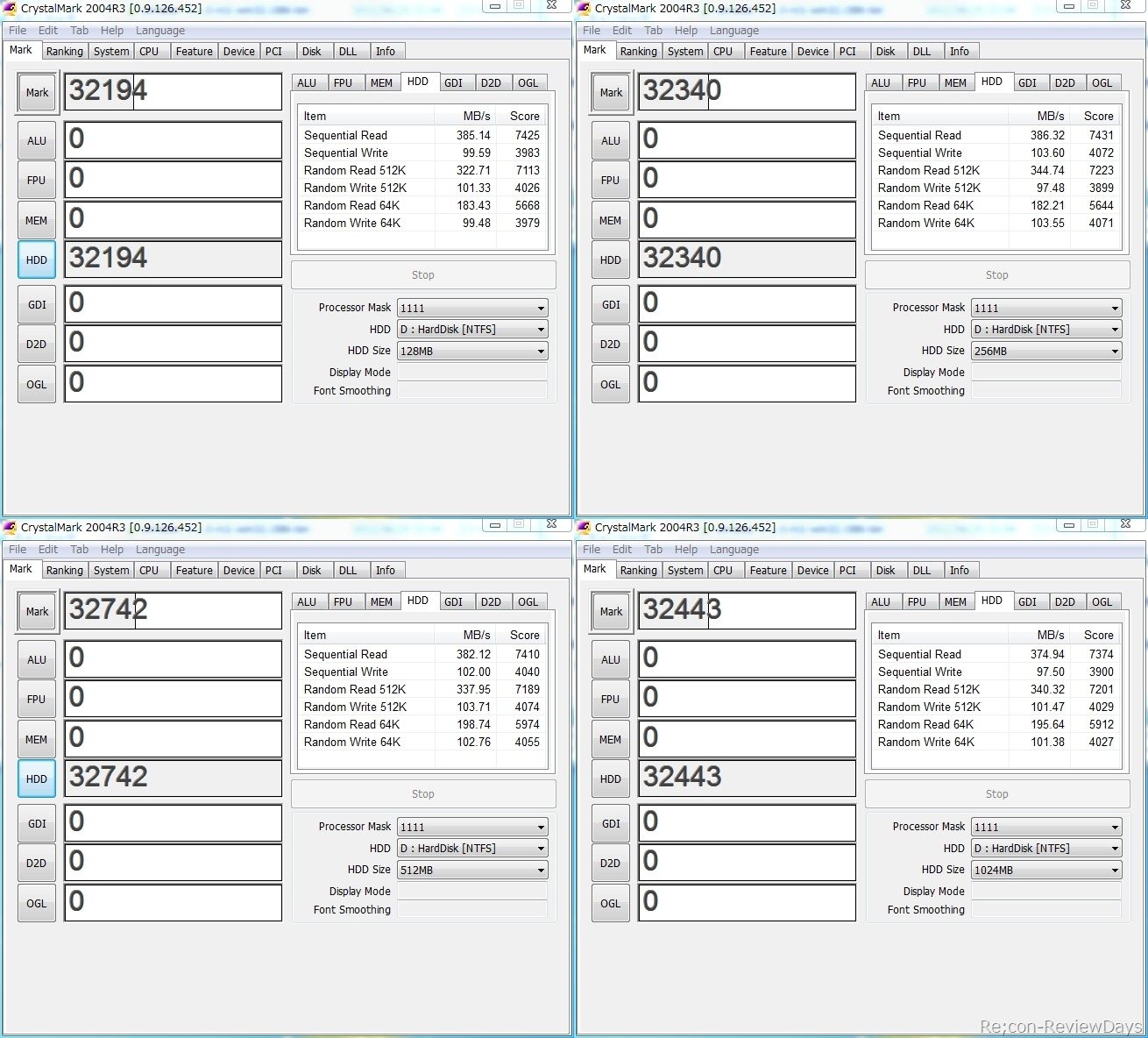This screenshot has width=1148, height=1038.
Task: Select the Random Read 64K score 5912
Action: click(x=1102, y=725)
